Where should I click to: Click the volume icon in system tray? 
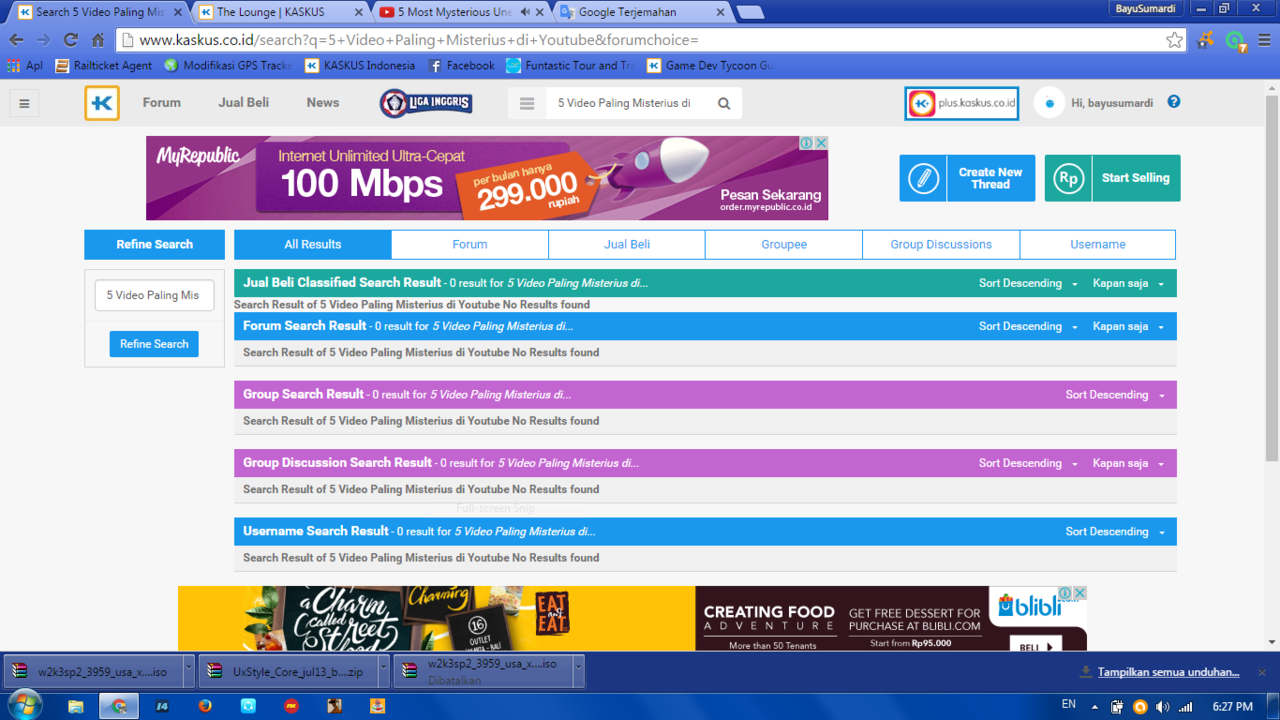(x=1162, y=706)
